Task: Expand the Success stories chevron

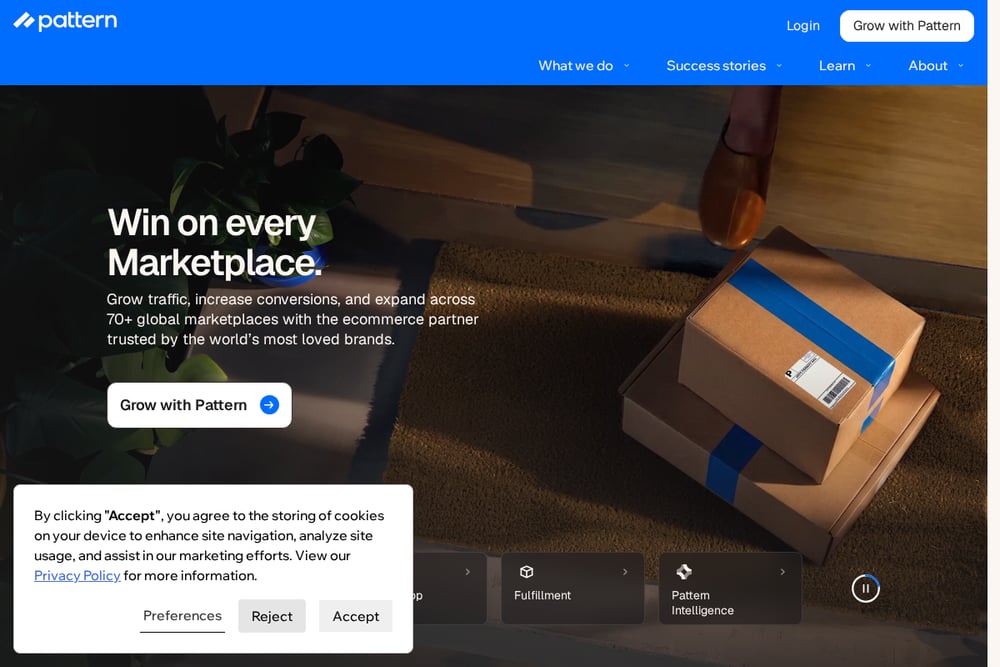Action: click(779, 66)
